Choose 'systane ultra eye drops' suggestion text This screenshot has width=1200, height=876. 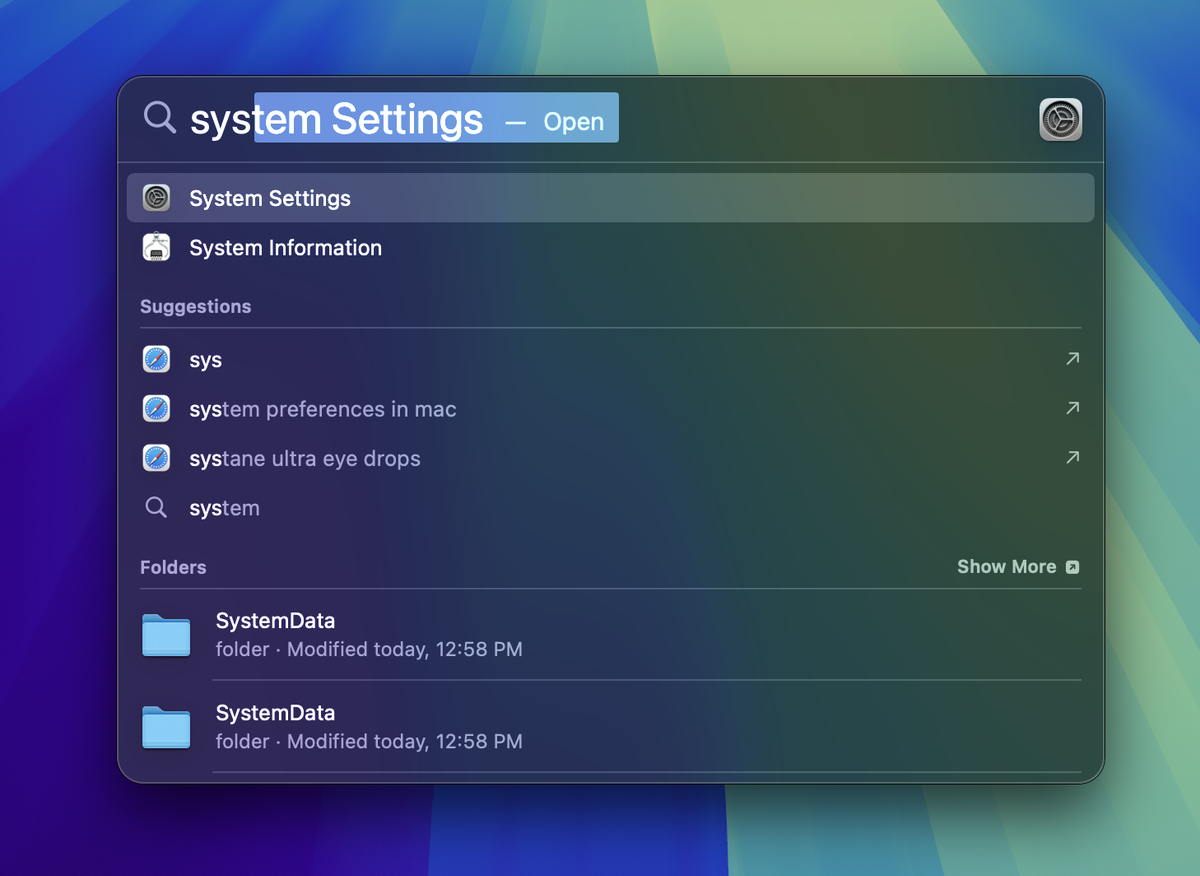pyautogui.click(x=305, y=459)
